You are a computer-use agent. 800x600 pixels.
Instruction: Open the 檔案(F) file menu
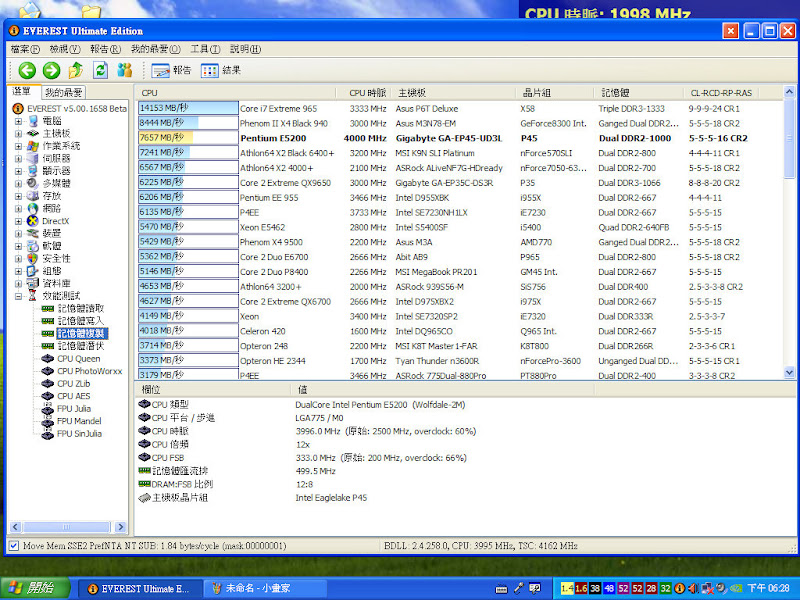[25, 48]
